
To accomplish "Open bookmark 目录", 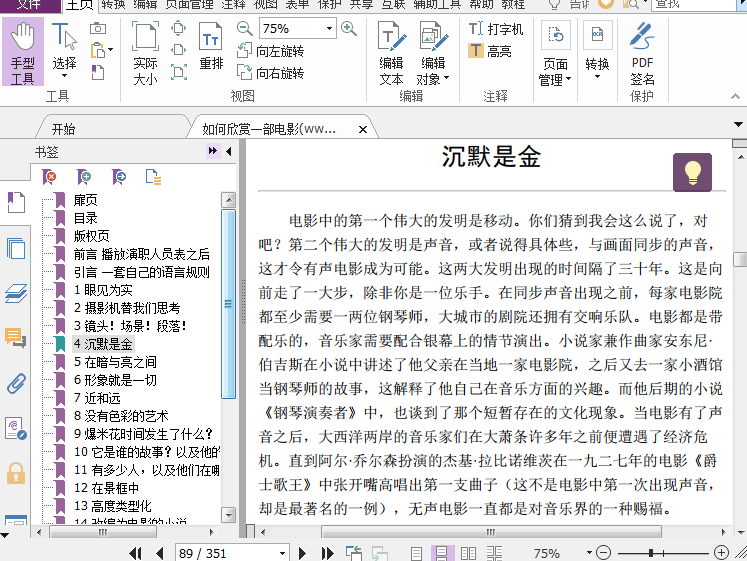I will pos(86,218).
